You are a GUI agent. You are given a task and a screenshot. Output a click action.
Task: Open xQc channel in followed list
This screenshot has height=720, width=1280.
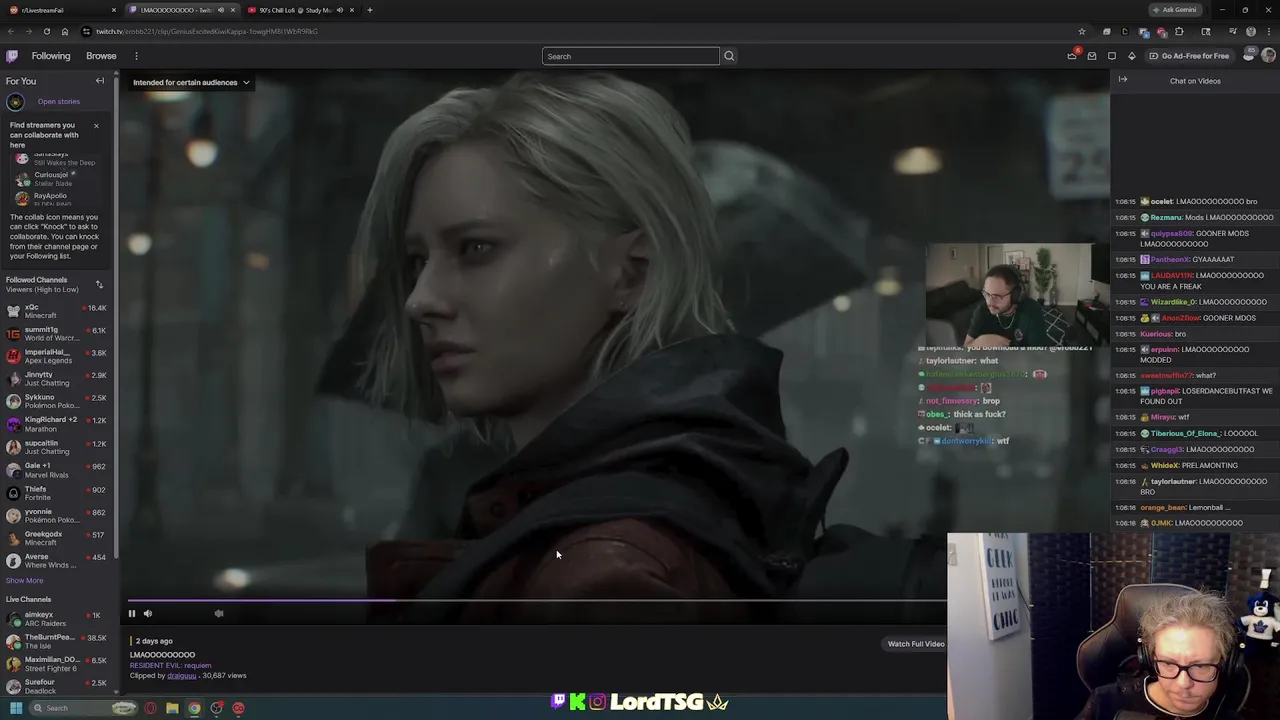pyautogui.click(x=56, y=311)
